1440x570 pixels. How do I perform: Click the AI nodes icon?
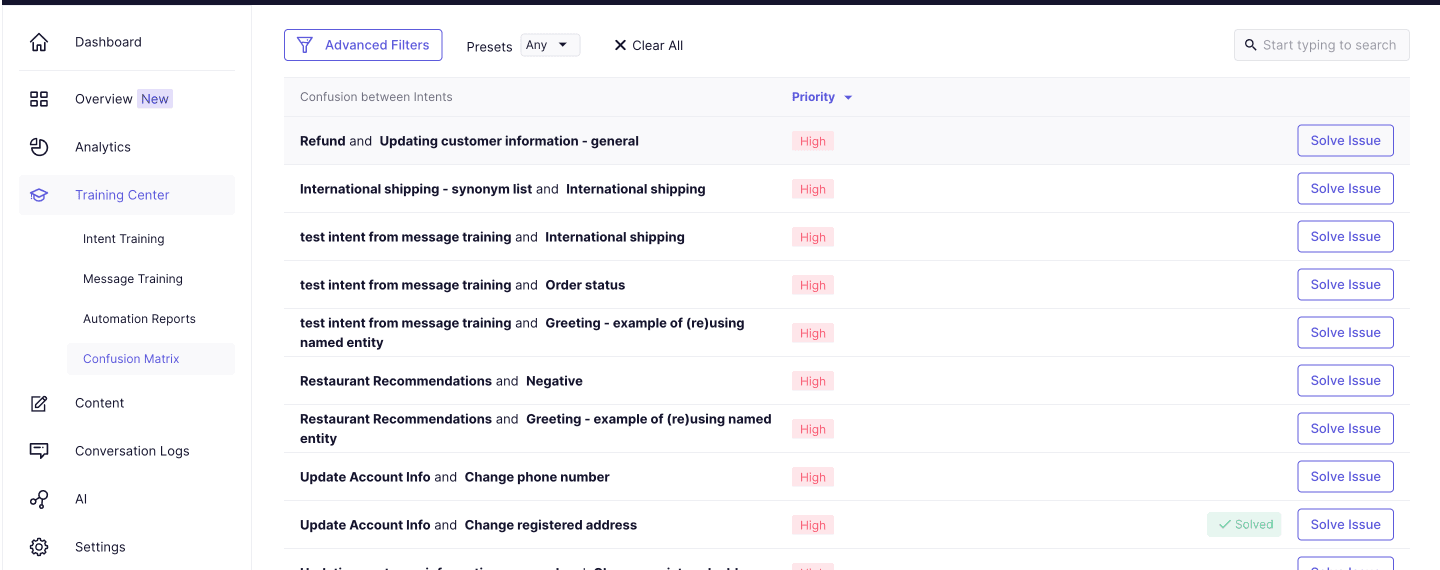coord(39,499)
